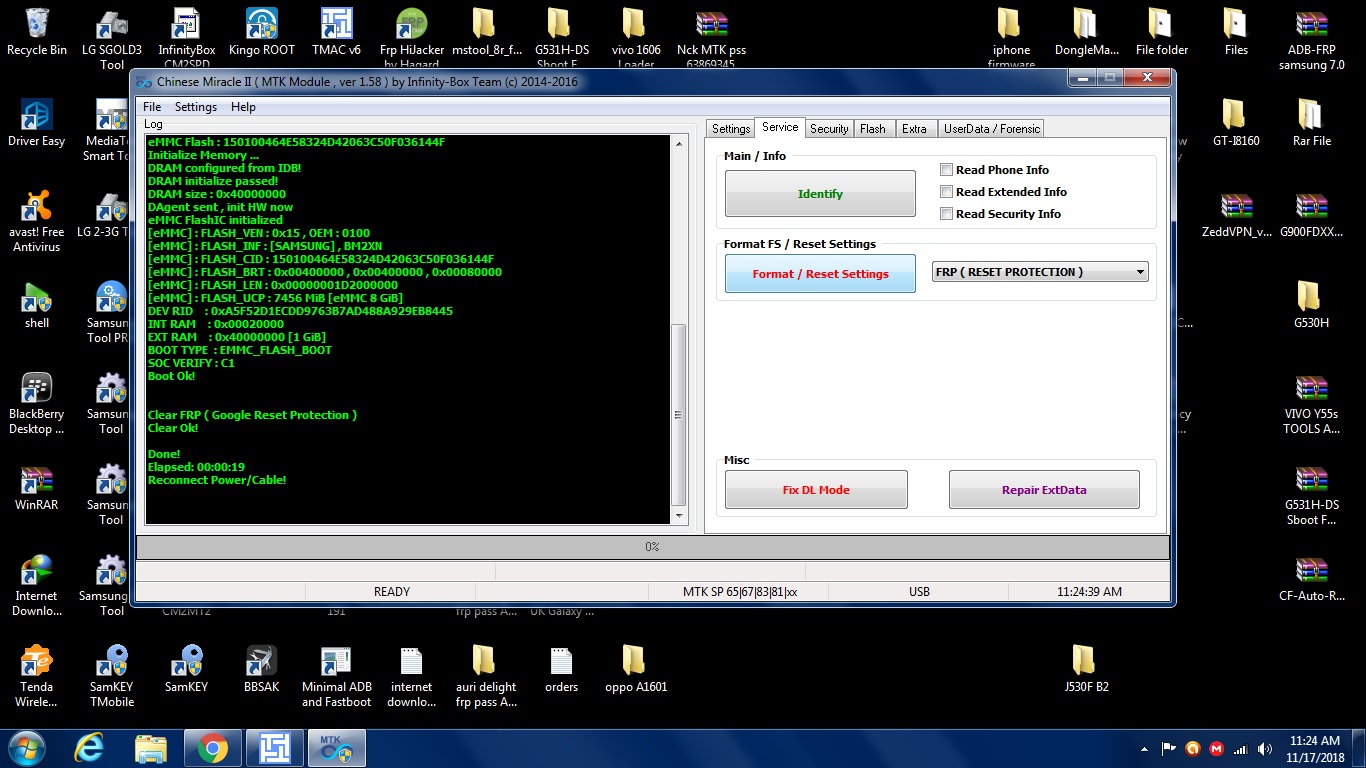Open the J530F B2 folder

pyautogui.click(x=1086, y=668)
